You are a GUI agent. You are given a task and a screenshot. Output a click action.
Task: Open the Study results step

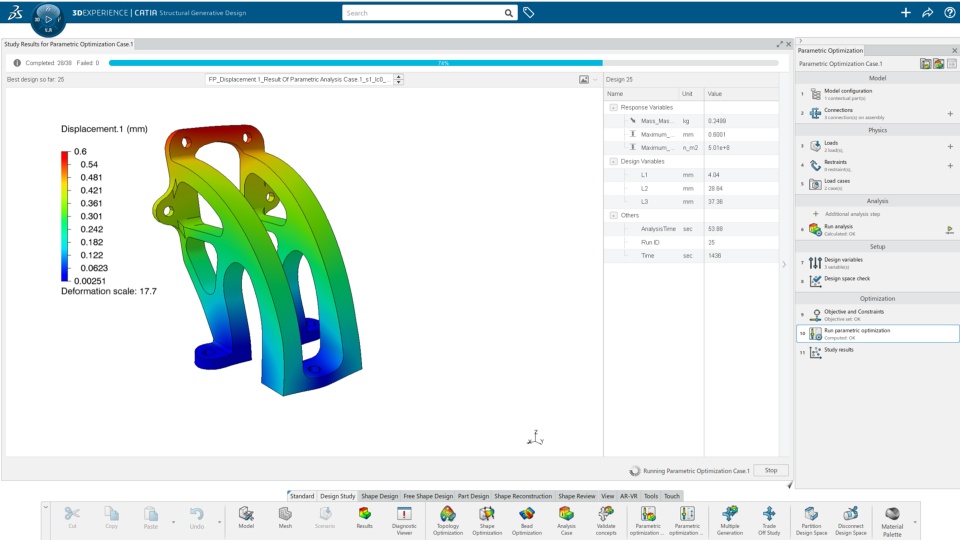point(877,351)
